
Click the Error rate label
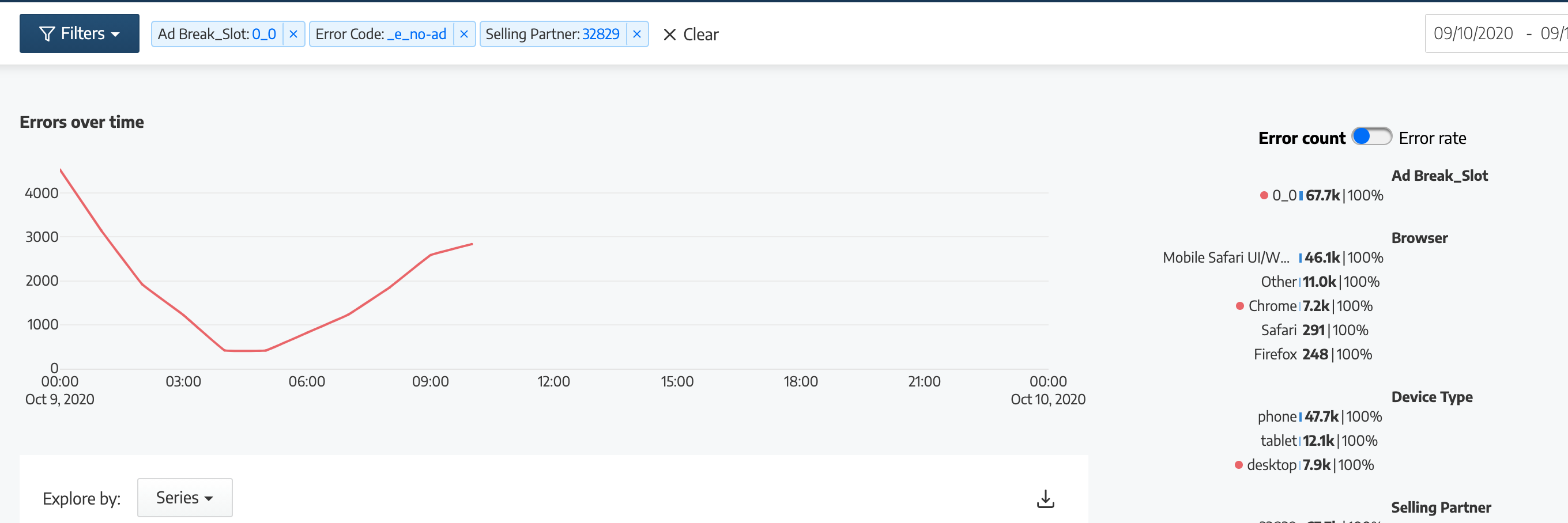(1433, 138)
